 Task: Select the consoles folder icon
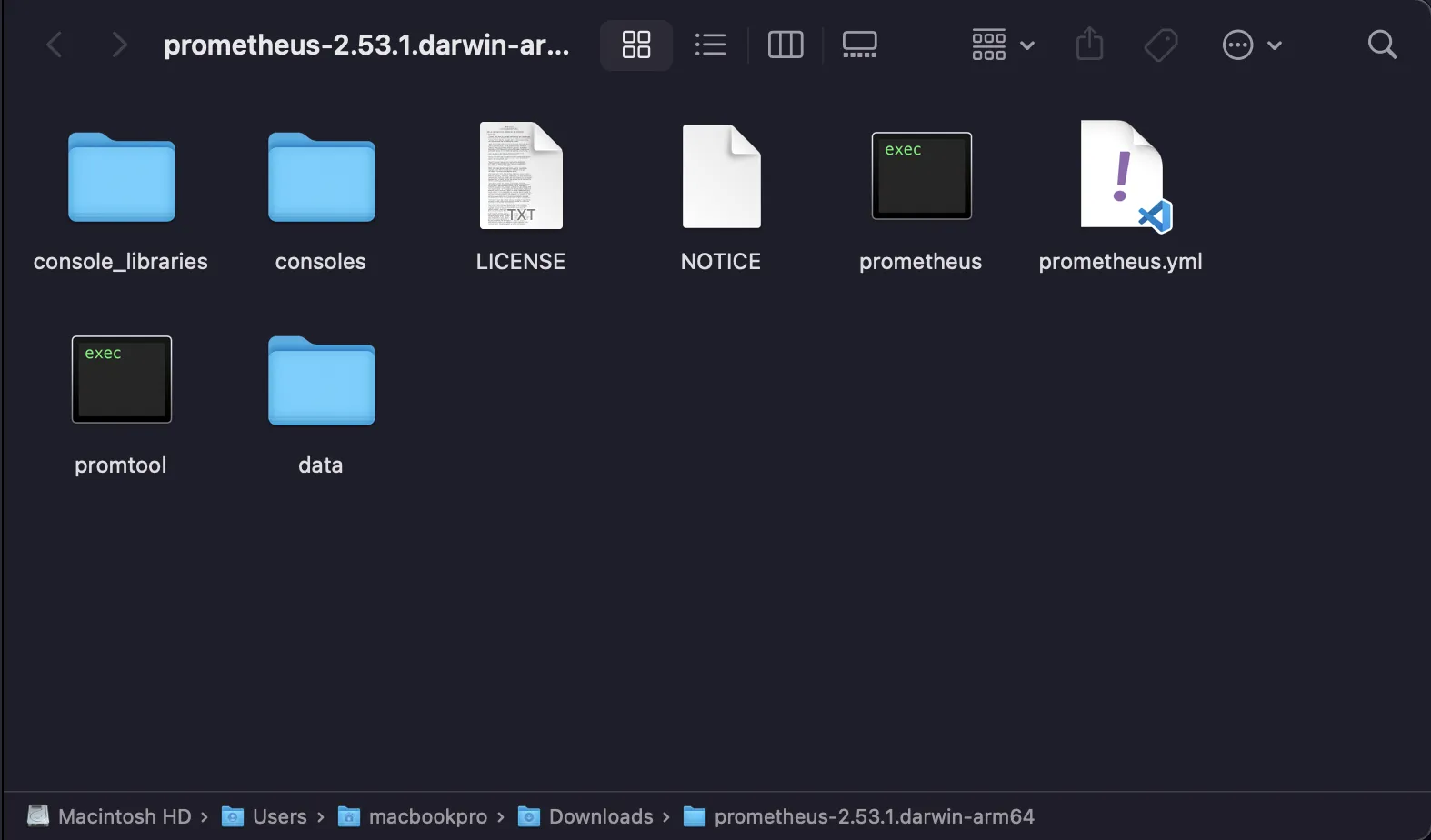tap(322, 177)
